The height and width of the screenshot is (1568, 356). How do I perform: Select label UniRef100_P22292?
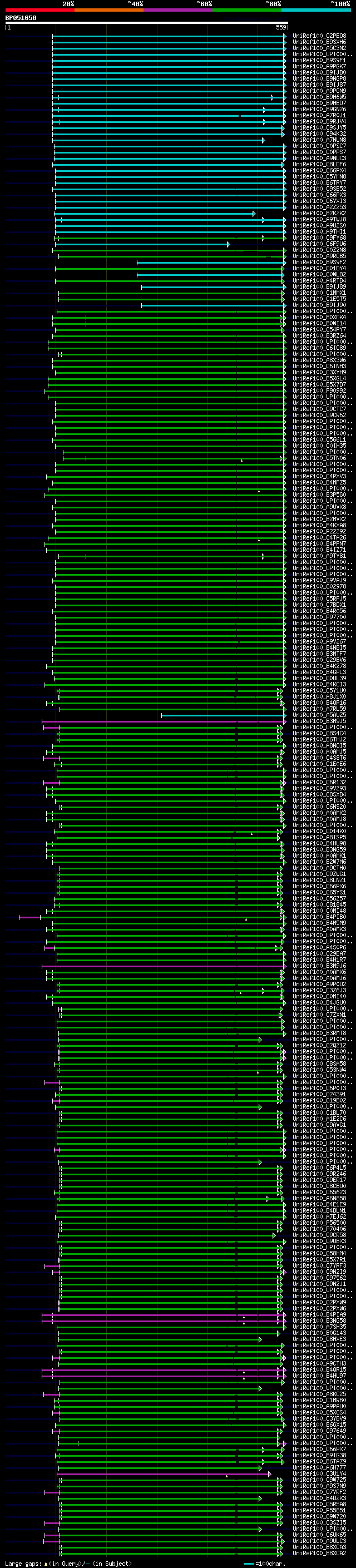point(319,531)
